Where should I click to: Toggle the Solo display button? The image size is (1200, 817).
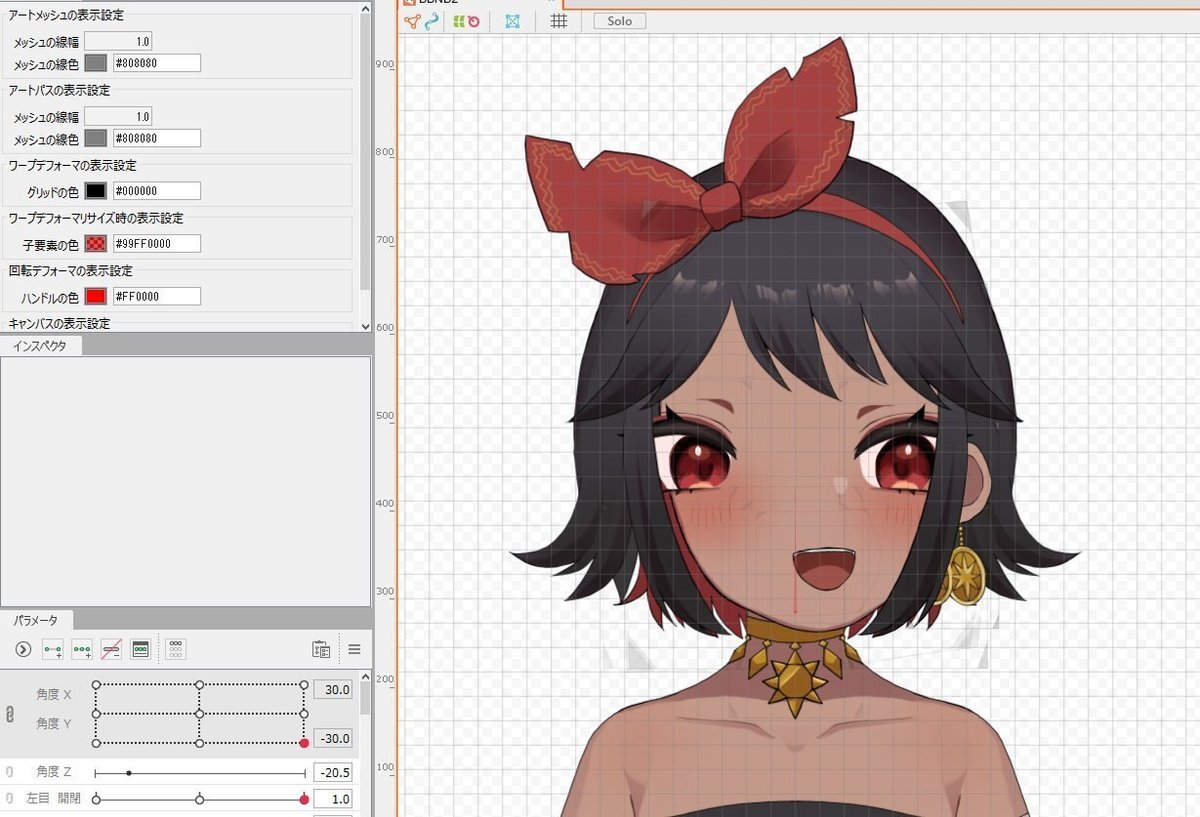pos(619,21)
